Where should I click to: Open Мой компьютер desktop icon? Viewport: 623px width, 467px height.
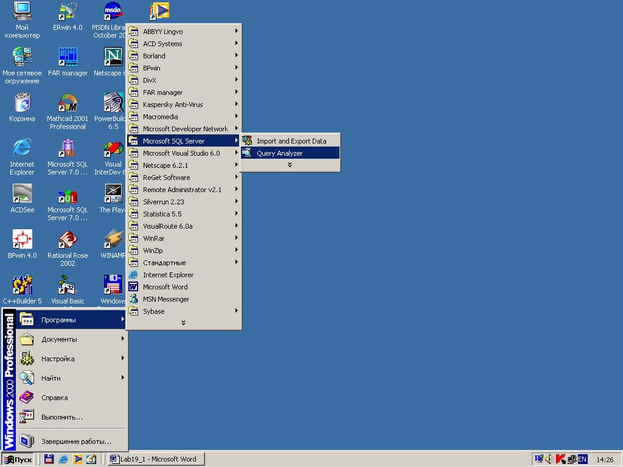tap(22, 13)
